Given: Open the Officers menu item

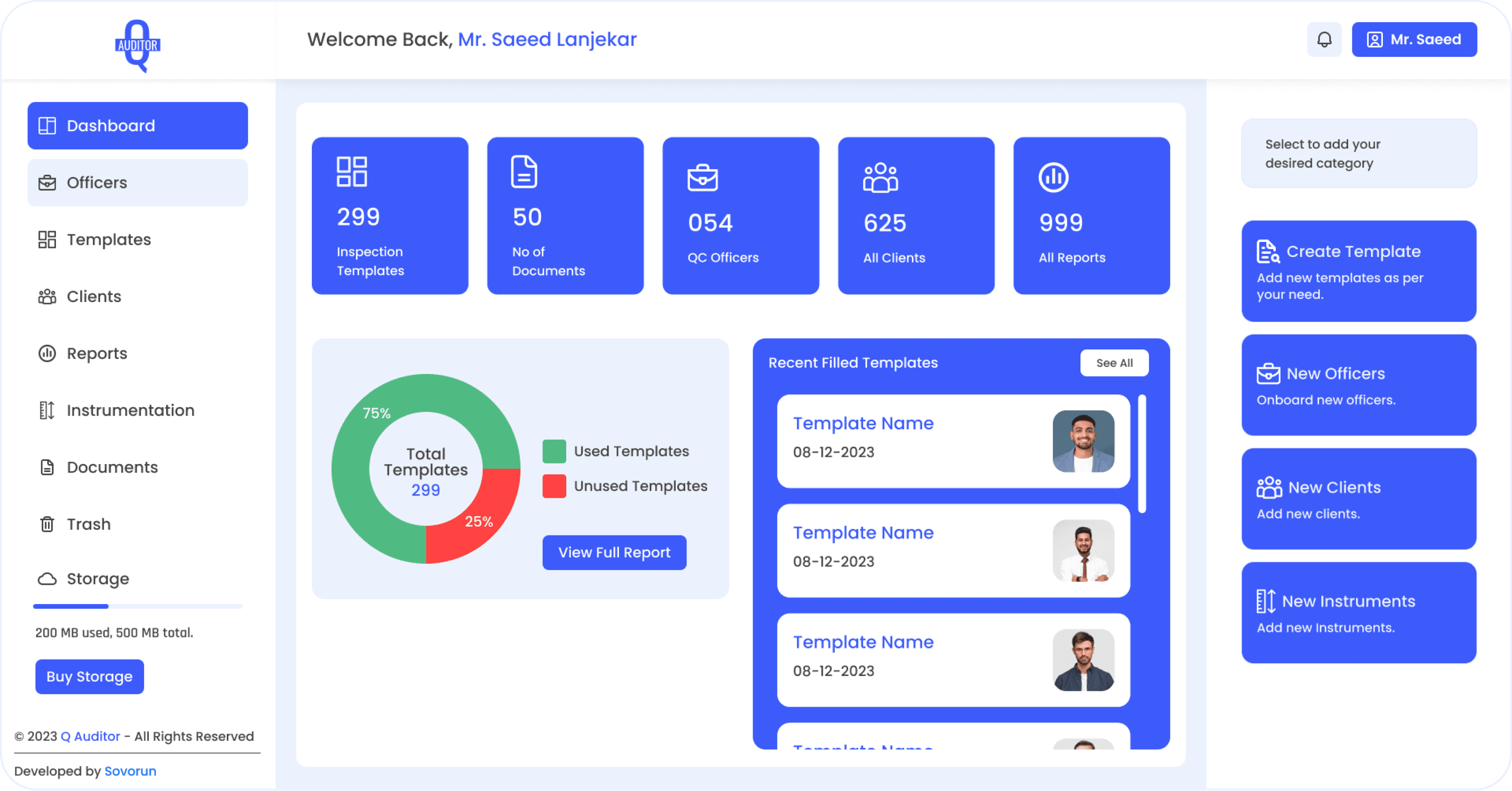Looking at the screenshot, I should [x=137, y=183].
